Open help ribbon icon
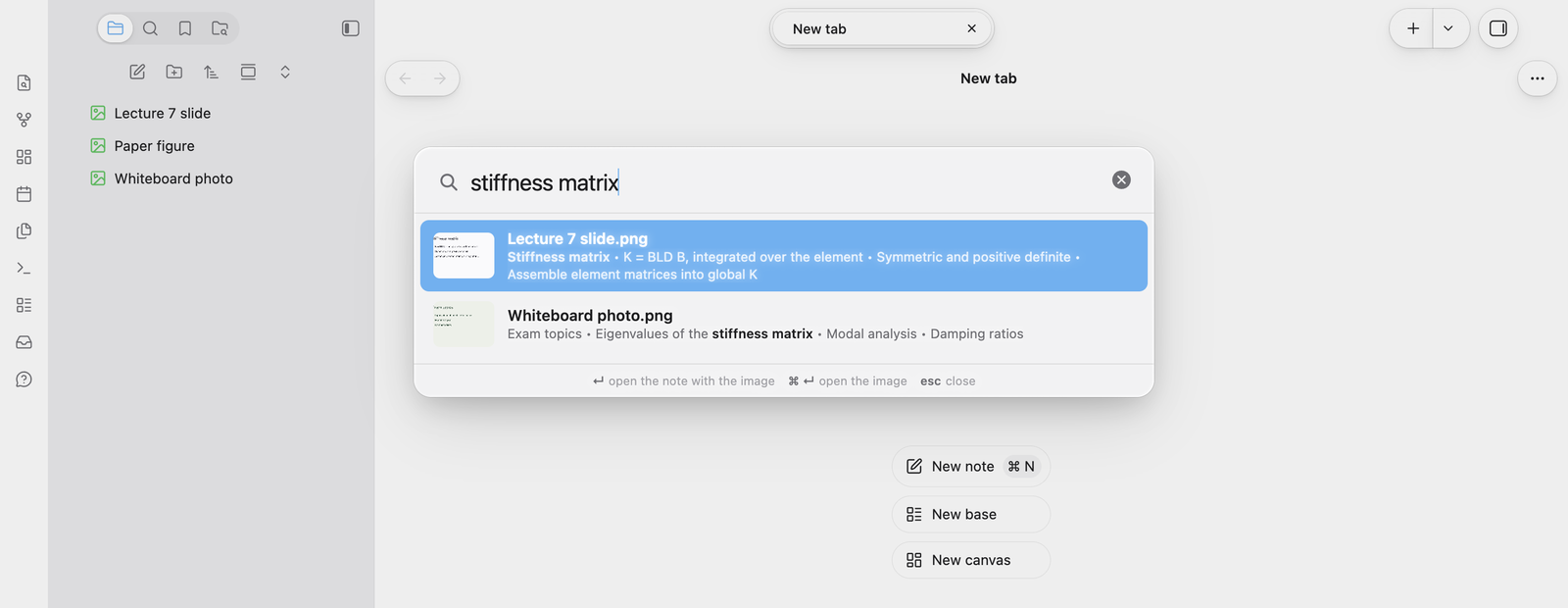Viewport: 1568px width, 608px height. [24, 380]
